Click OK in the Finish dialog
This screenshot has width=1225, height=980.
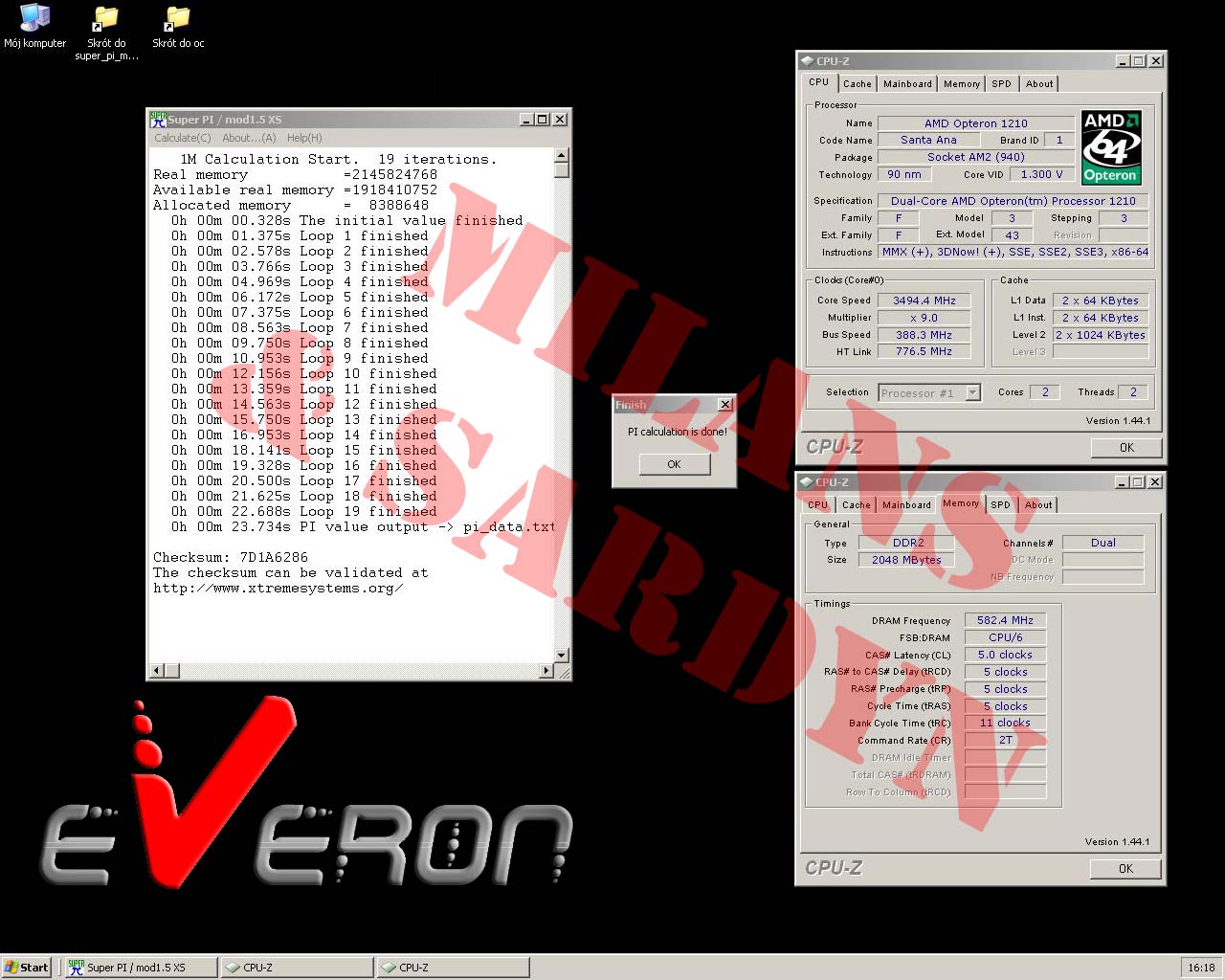[675, 464]
